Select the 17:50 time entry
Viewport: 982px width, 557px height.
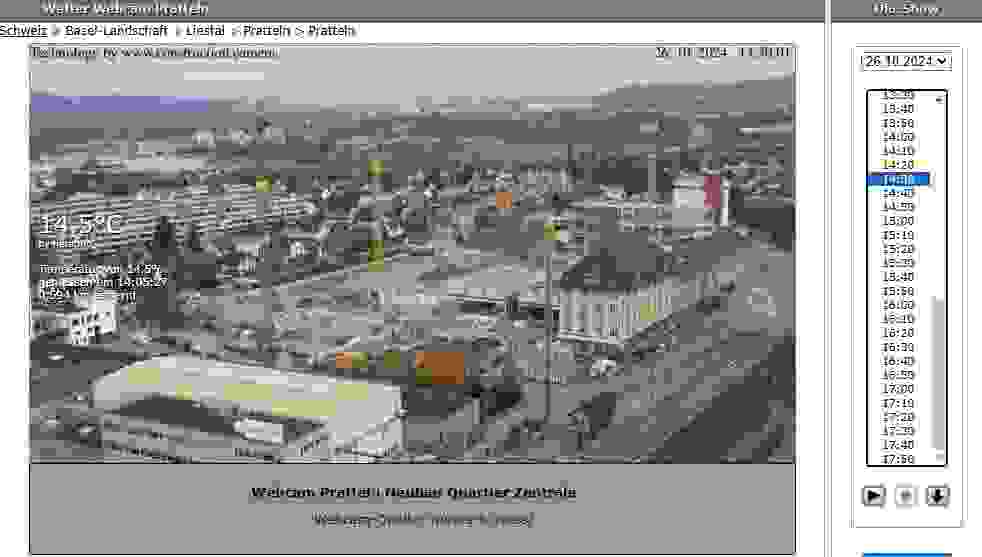click(898, 459)
